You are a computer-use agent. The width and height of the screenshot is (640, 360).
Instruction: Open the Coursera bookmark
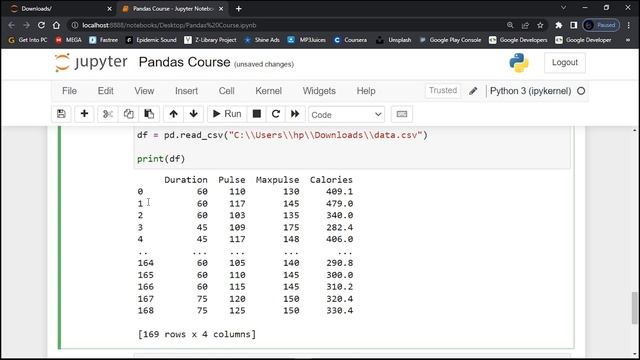351,40
